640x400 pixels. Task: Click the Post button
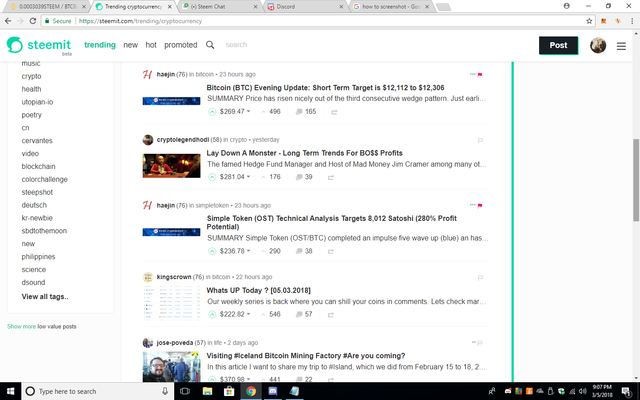coord(558,45)
